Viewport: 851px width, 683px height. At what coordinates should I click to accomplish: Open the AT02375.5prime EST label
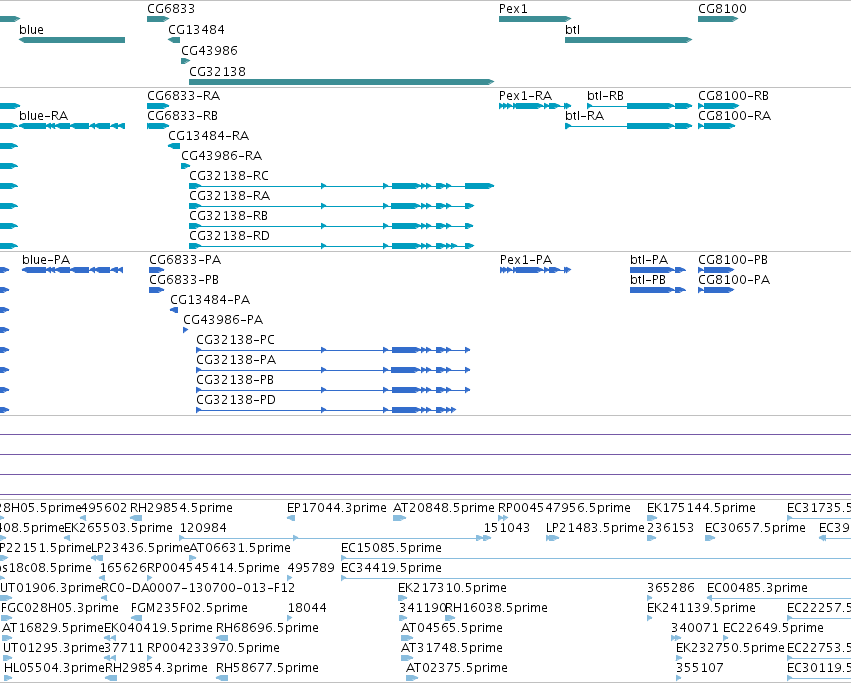(x=457, y=668)
